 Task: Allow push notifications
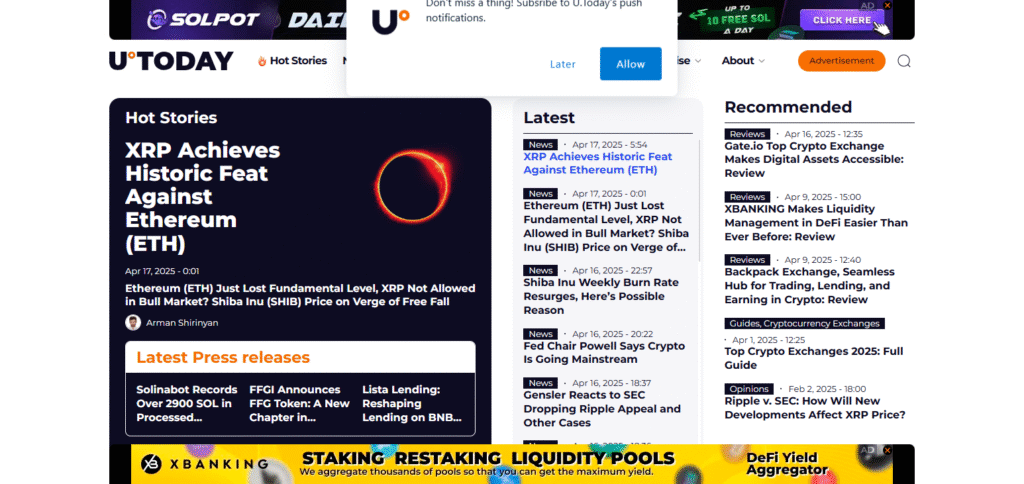[630, 64]
